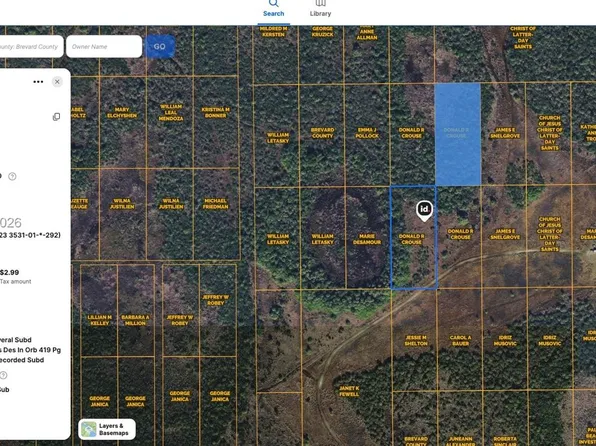This screenshot has height=446, width=596.
Task: Open Layers & Basemaps
Action: [107, 429]
